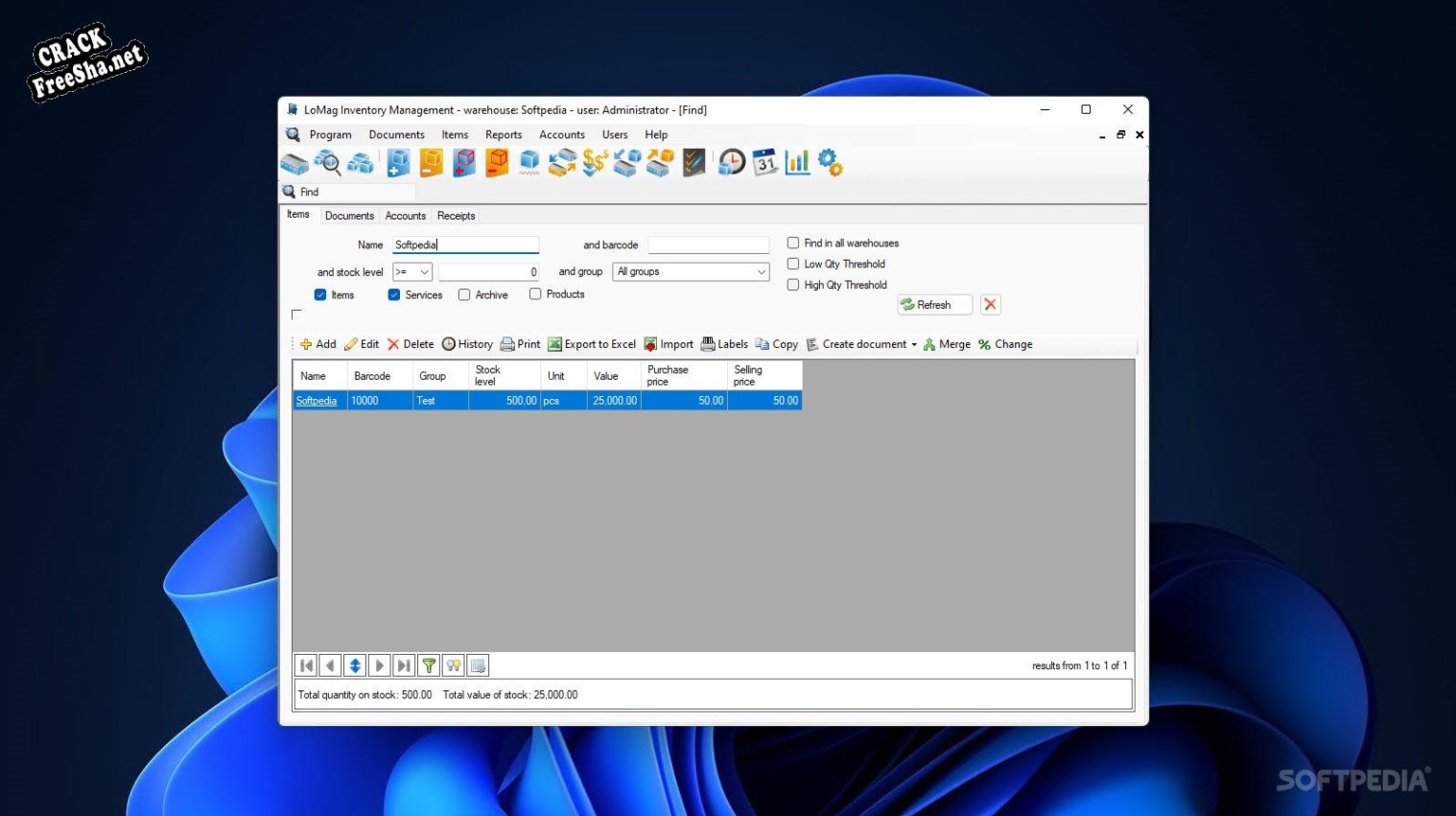Click the bar chart reports icon
The width and height of the screenshot is (1456, 816).
[x=797, y=164]
